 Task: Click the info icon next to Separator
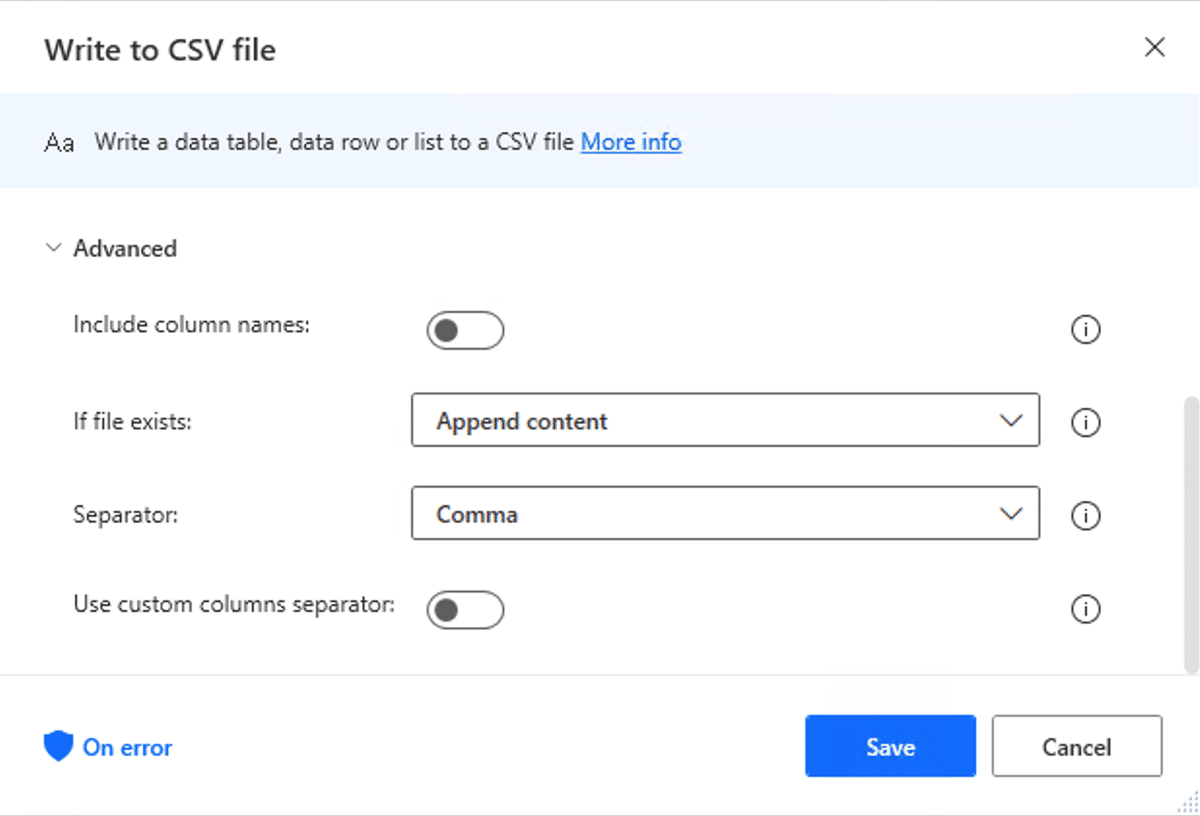(x=1085, y=516)
